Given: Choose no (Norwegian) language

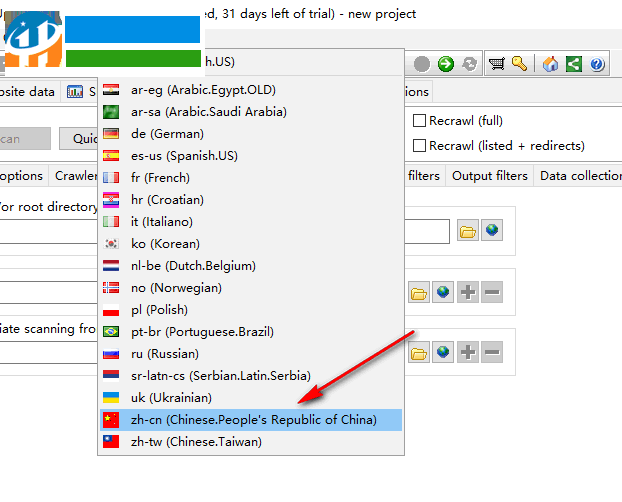Looking at the screenshot, I should (251, 288).
